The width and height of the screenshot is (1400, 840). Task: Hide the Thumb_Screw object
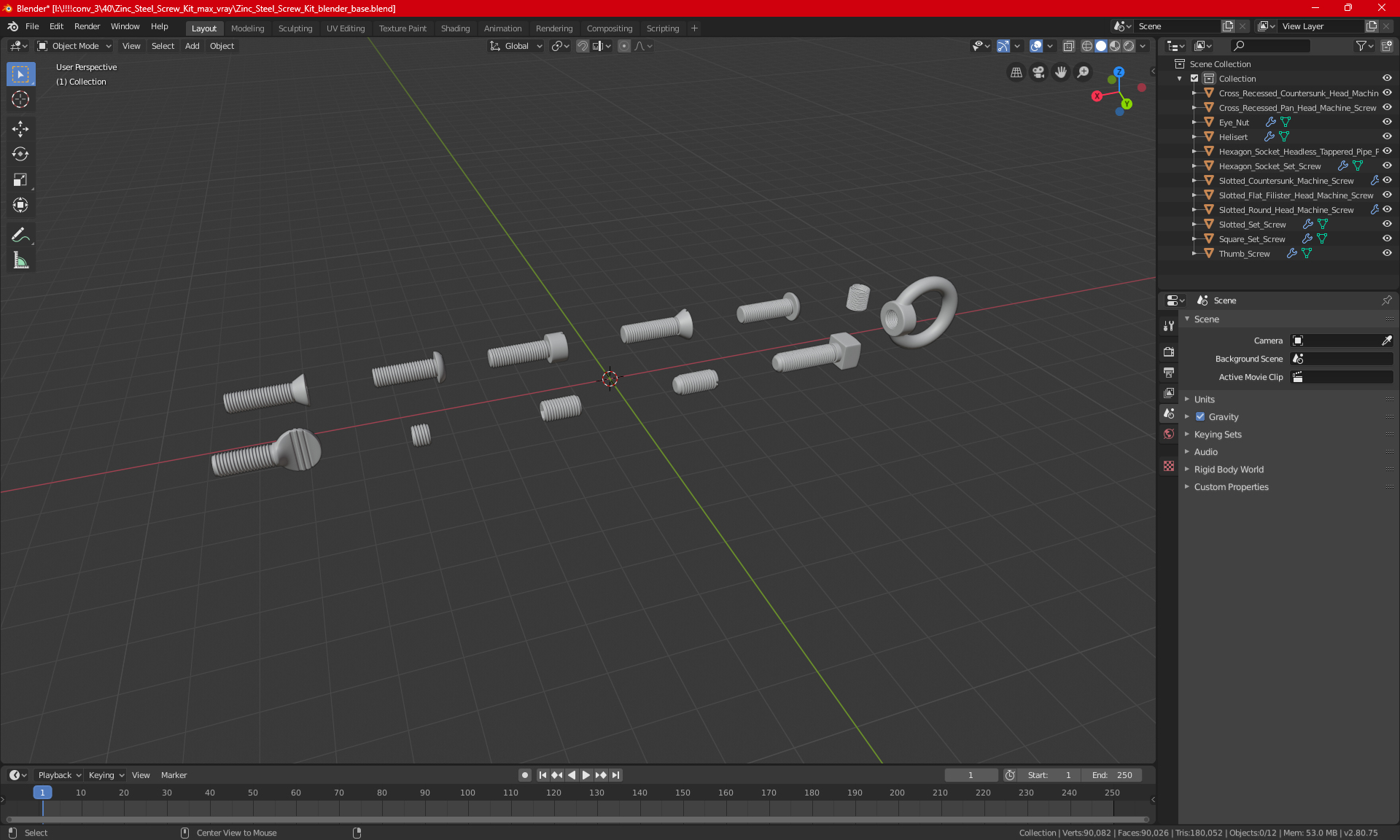point(1387,253)
